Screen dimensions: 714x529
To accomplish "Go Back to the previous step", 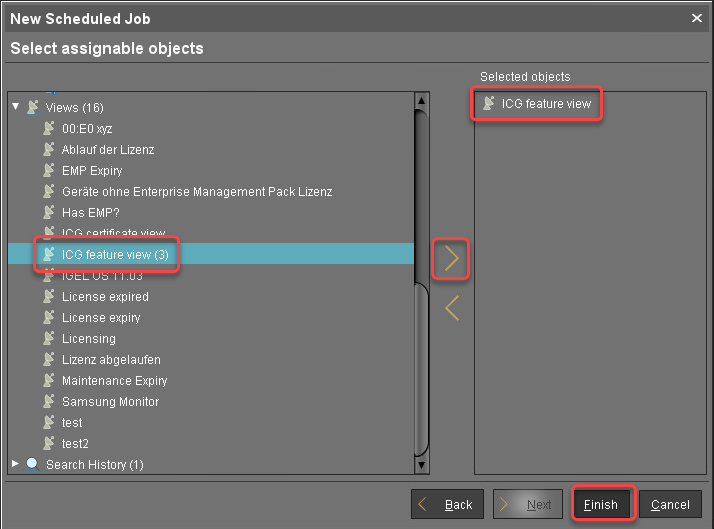I will pos(448,504).
